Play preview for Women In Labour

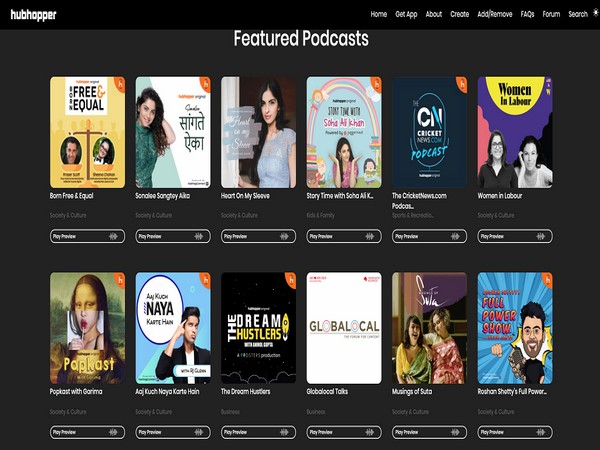pos(515,236)
